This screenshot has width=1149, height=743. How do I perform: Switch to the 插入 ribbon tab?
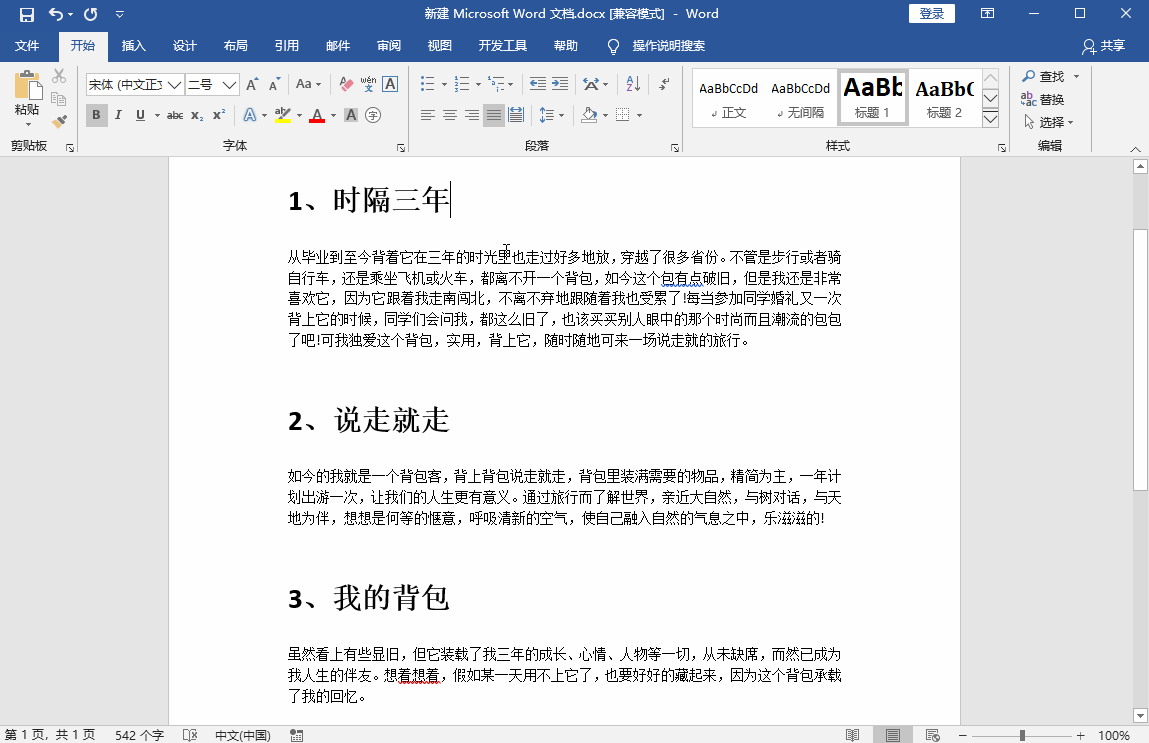pyautogui.click(x=135, y=45)
